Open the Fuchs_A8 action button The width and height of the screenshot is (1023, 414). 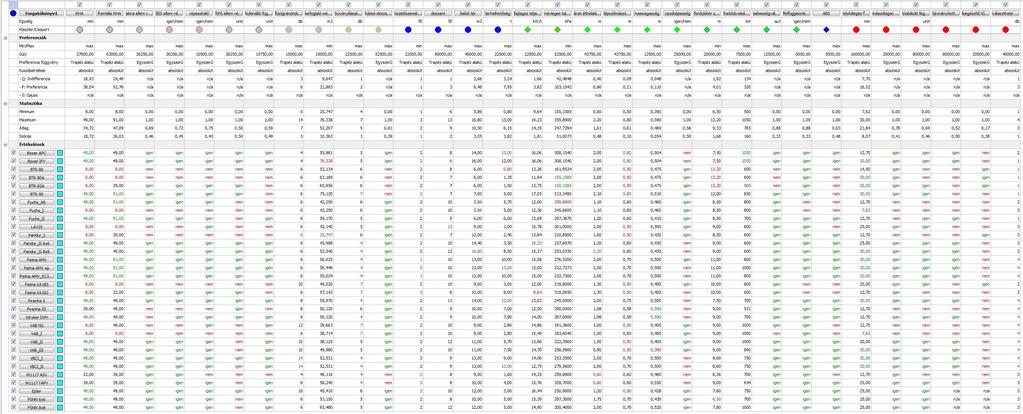pos(37,202)
